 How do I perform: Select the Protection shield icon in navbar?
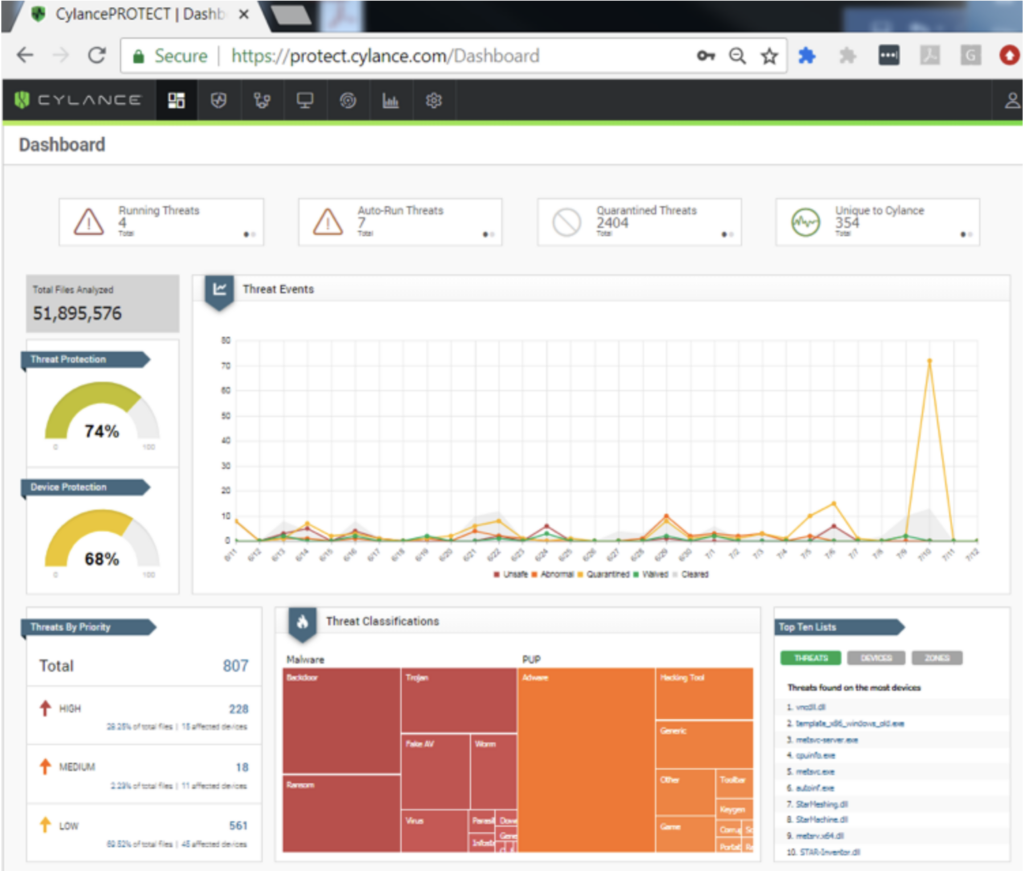pyautogui.click(x=219, y=100)
